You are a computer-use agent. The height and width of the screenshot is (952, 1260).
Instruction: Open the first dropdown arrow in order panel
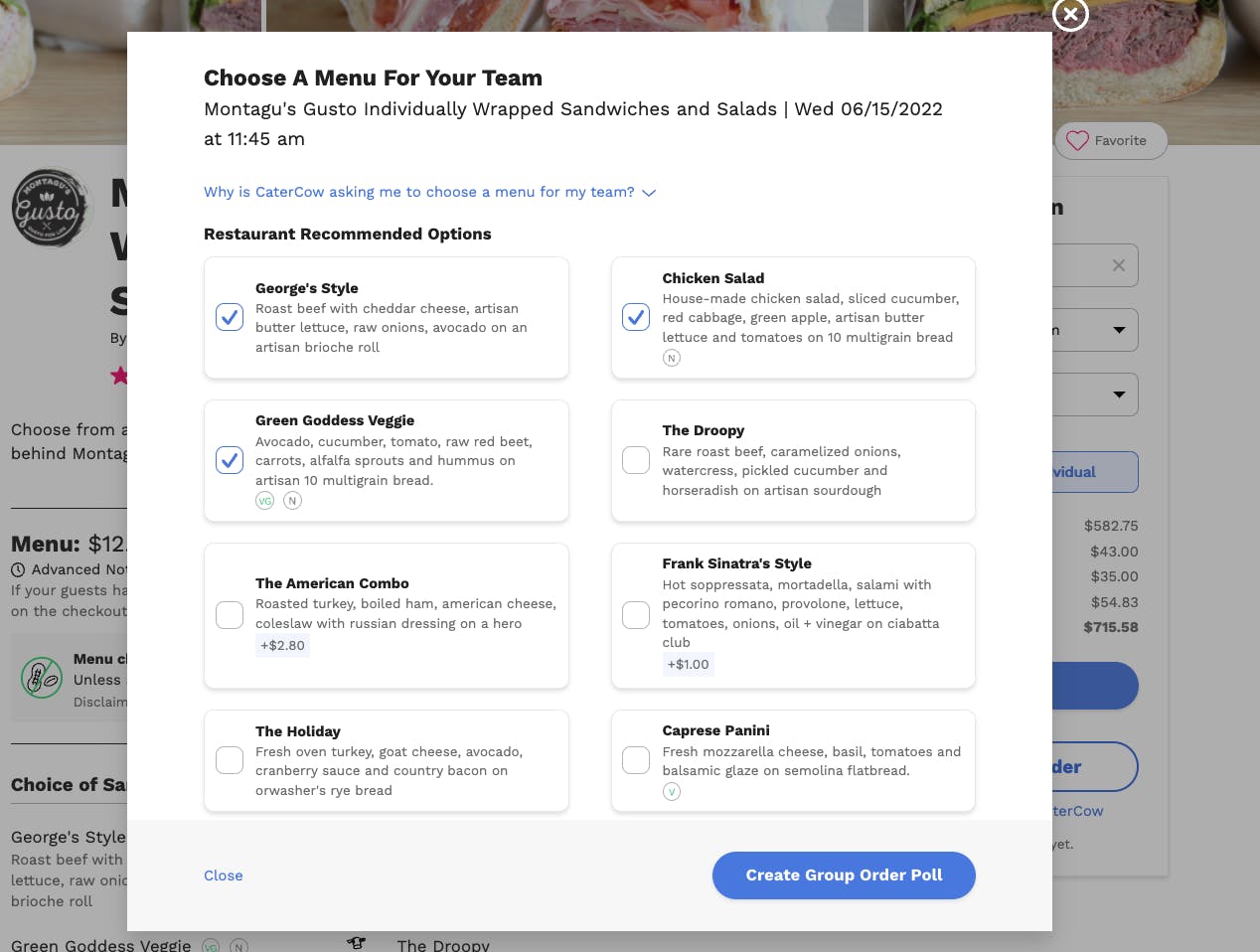click(1119, 330)
